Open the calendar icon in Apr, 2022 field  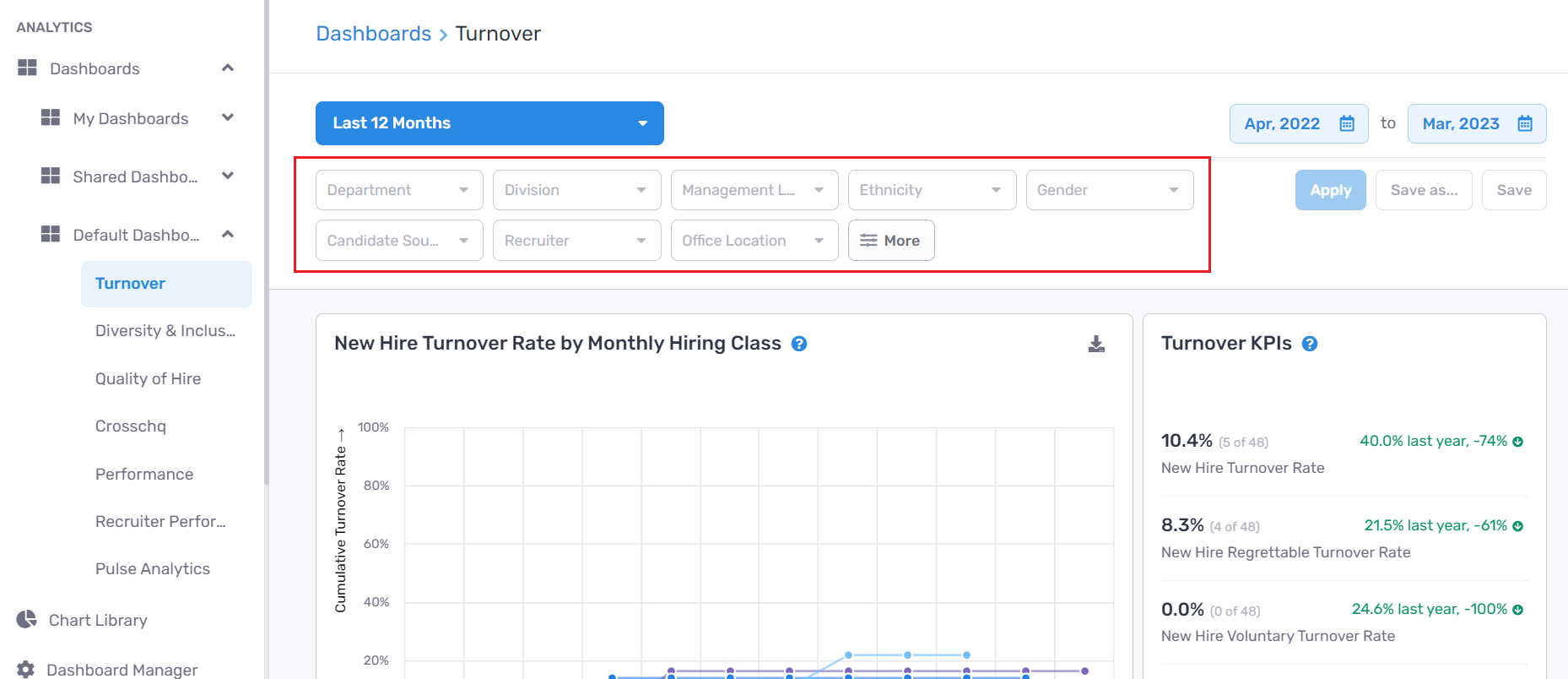[x=1347, y=123]
